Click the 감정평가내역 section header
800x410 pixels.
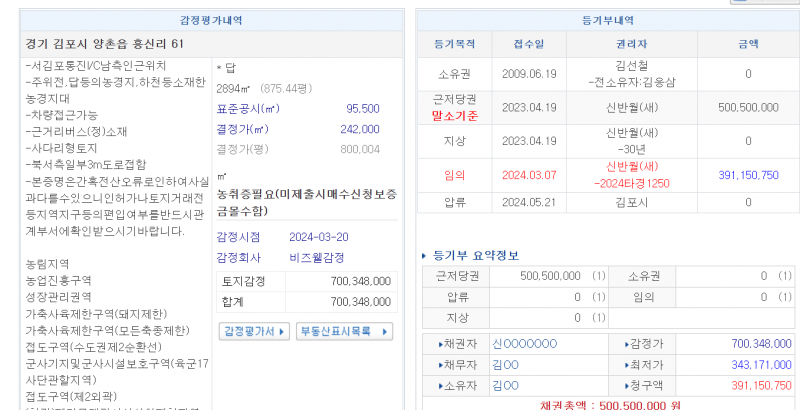[x=209, y=19]
